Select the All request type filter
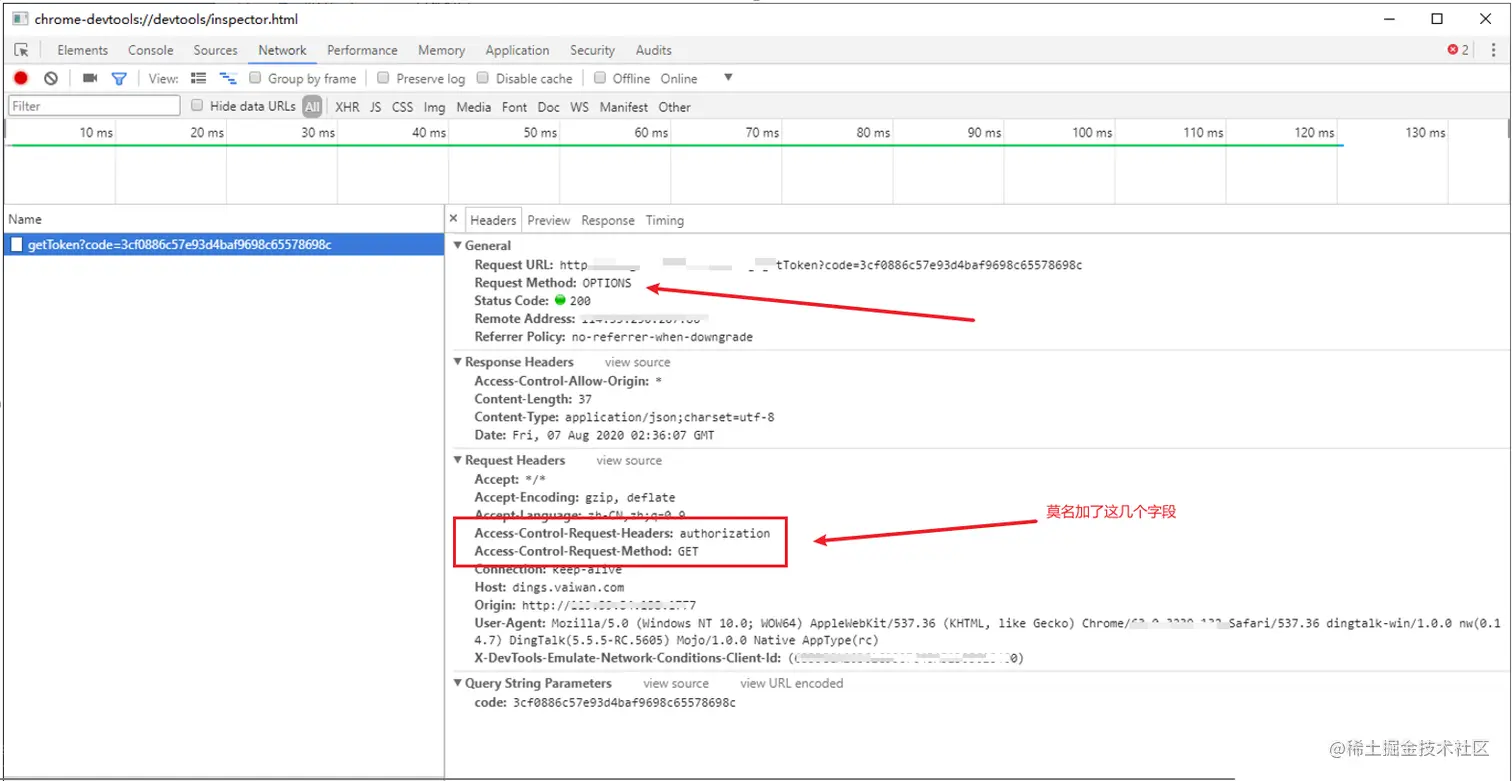1512x781 pixels. pyautogui.click(x=313, y=107)
